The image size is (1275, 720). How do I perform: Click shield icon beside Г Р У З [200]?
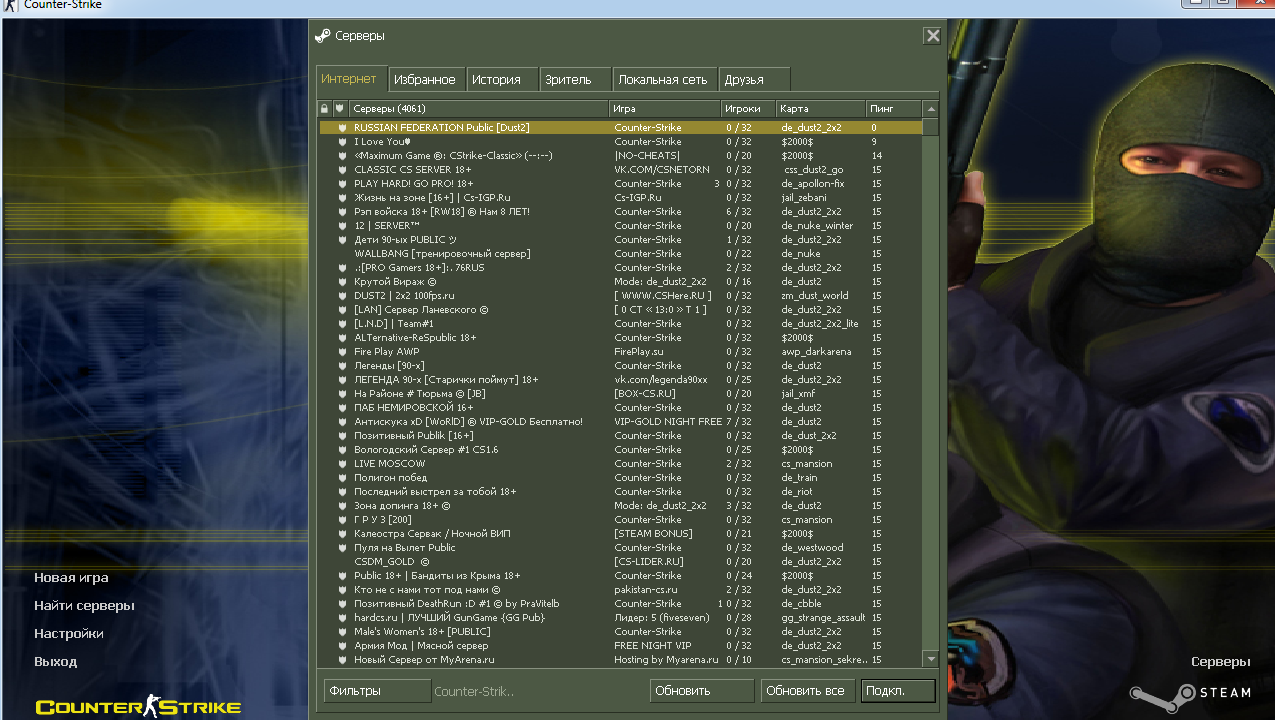click(342, 520)
